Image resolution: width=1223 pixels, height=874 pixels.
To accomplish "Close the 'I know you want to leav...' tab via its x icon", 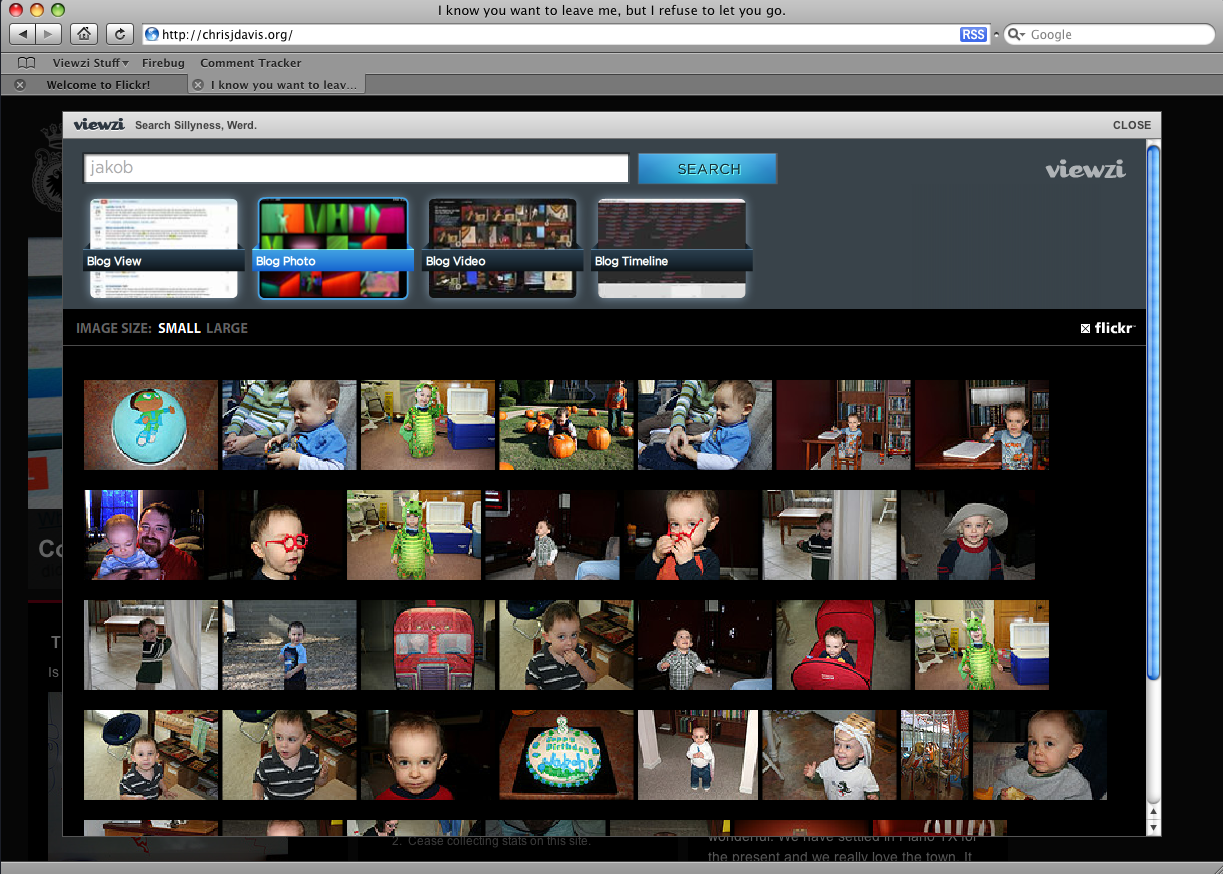I will click(x=198, y=85).
